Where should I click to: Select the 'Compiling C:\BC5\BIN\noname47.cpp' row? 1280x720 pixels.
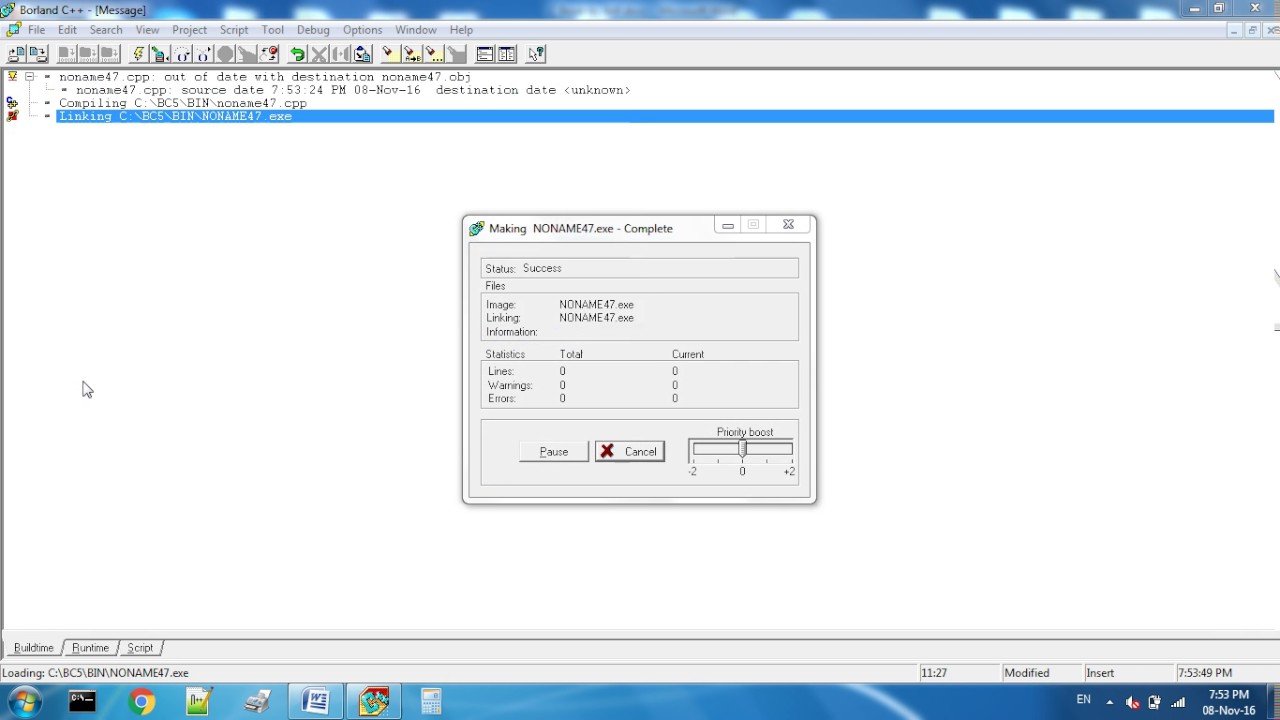point(183,103)
